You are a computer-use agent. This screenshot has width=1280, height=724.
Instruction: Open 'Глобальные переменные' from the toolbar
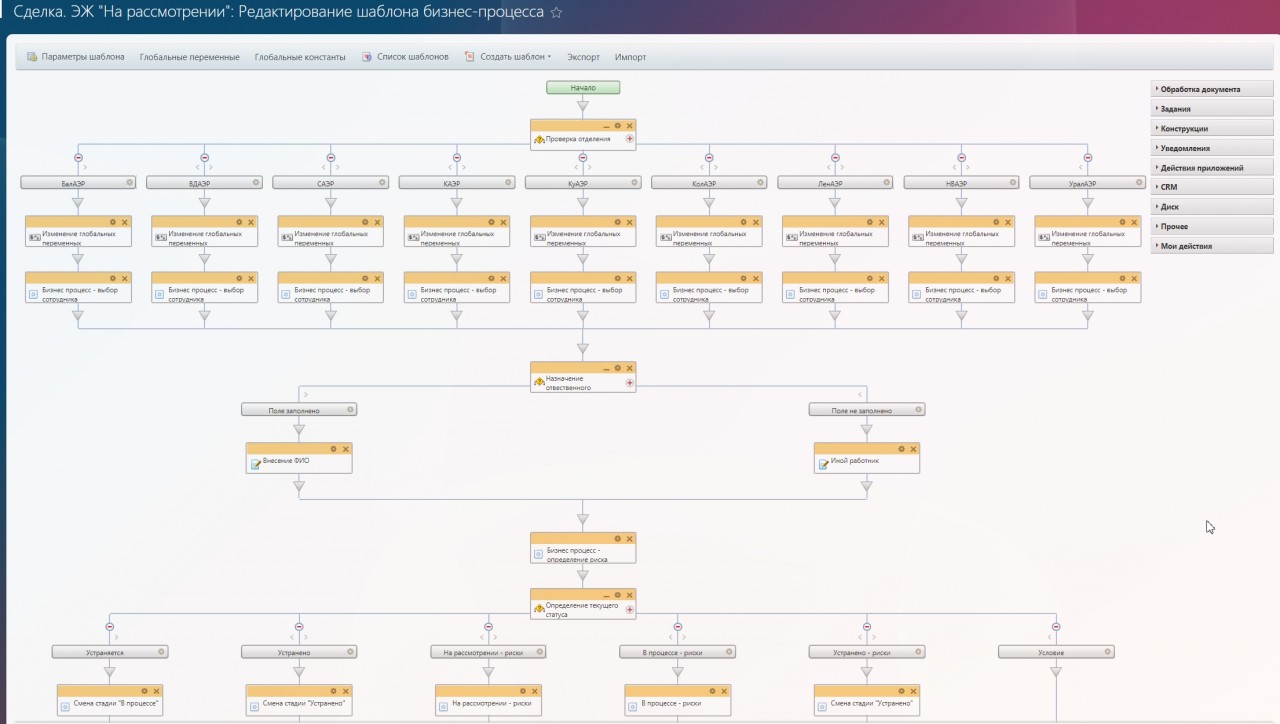(189, 57)
